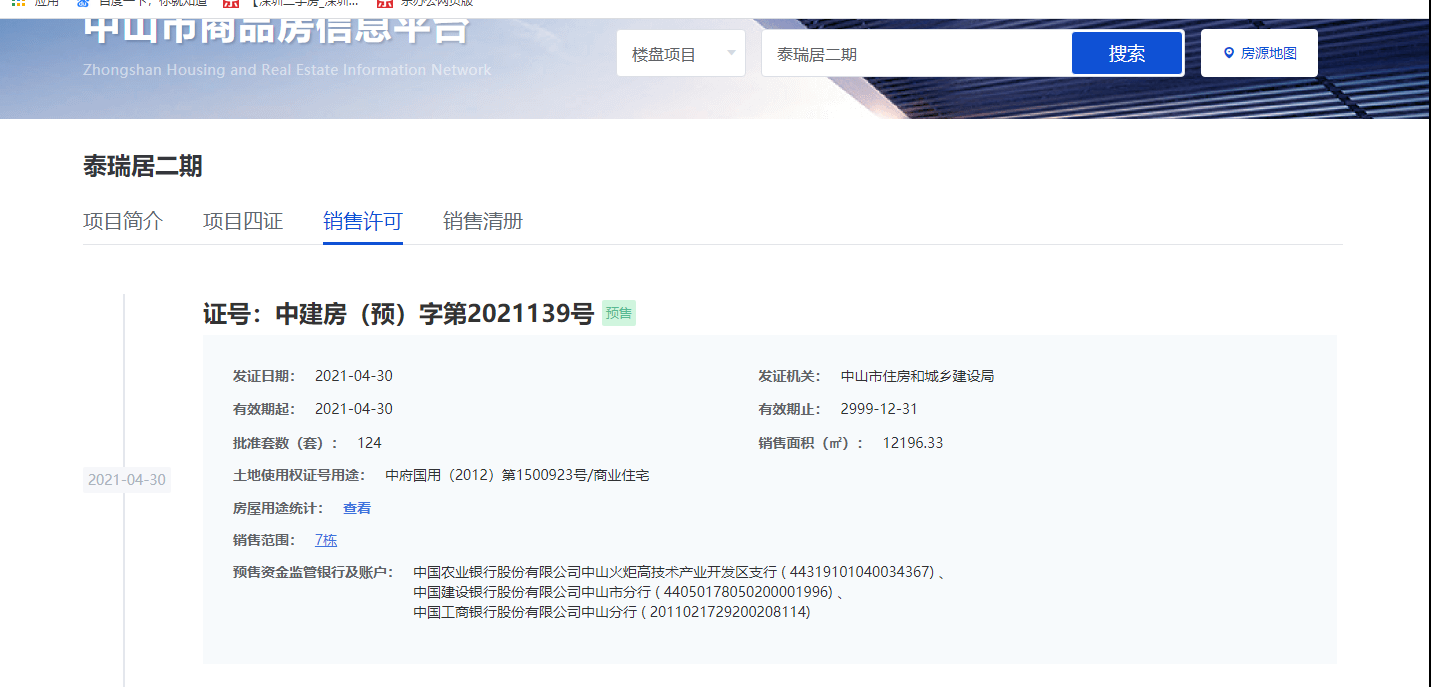Click the 预售资金监管银行及账户 label
Viewport: 1433px width, 687px height.
[x=313, y=572]
